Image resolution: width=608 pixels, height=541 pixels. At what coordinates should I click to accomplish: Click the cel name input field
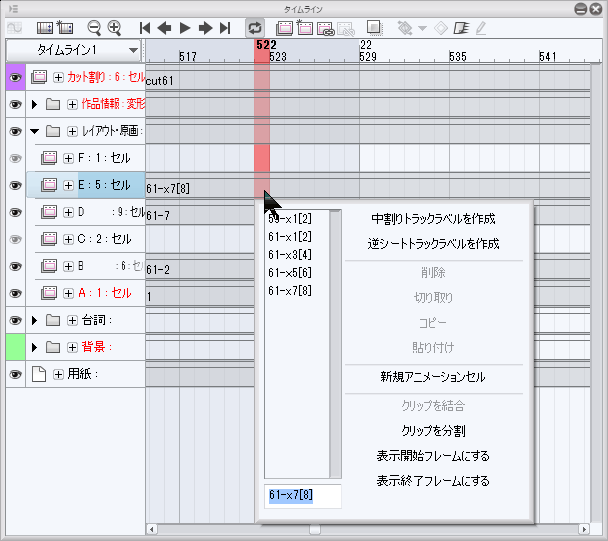[x=304, y=496]
